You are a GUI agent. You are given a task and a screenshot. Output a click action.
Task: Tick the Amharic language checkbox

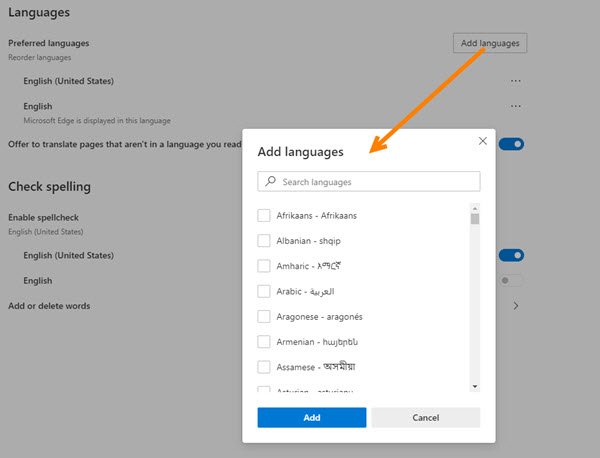[x=264, y=266]
